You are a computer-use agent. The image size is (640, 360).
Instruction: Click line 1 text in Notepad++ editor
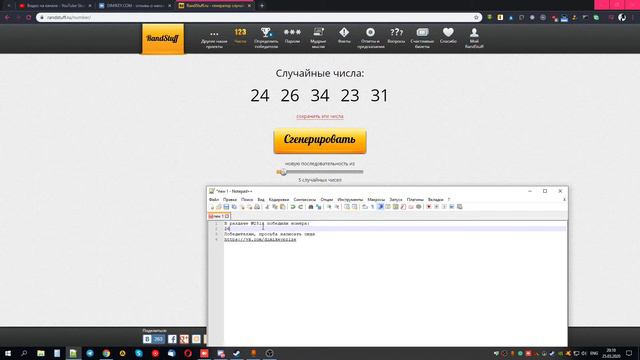[x=267, y=224]
